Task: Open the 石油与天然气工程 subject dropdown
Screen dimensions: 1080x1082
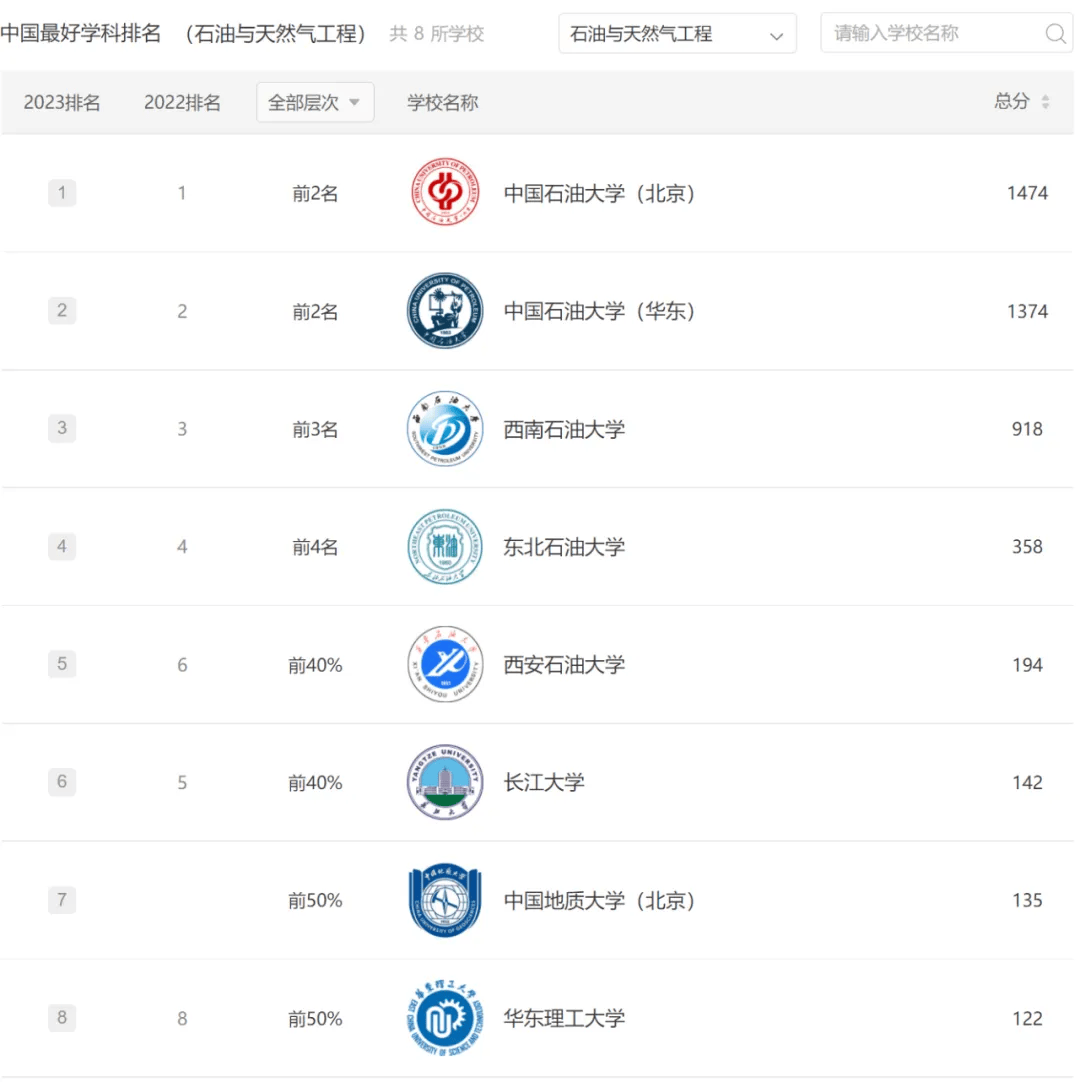Action: tap(677, 34)
